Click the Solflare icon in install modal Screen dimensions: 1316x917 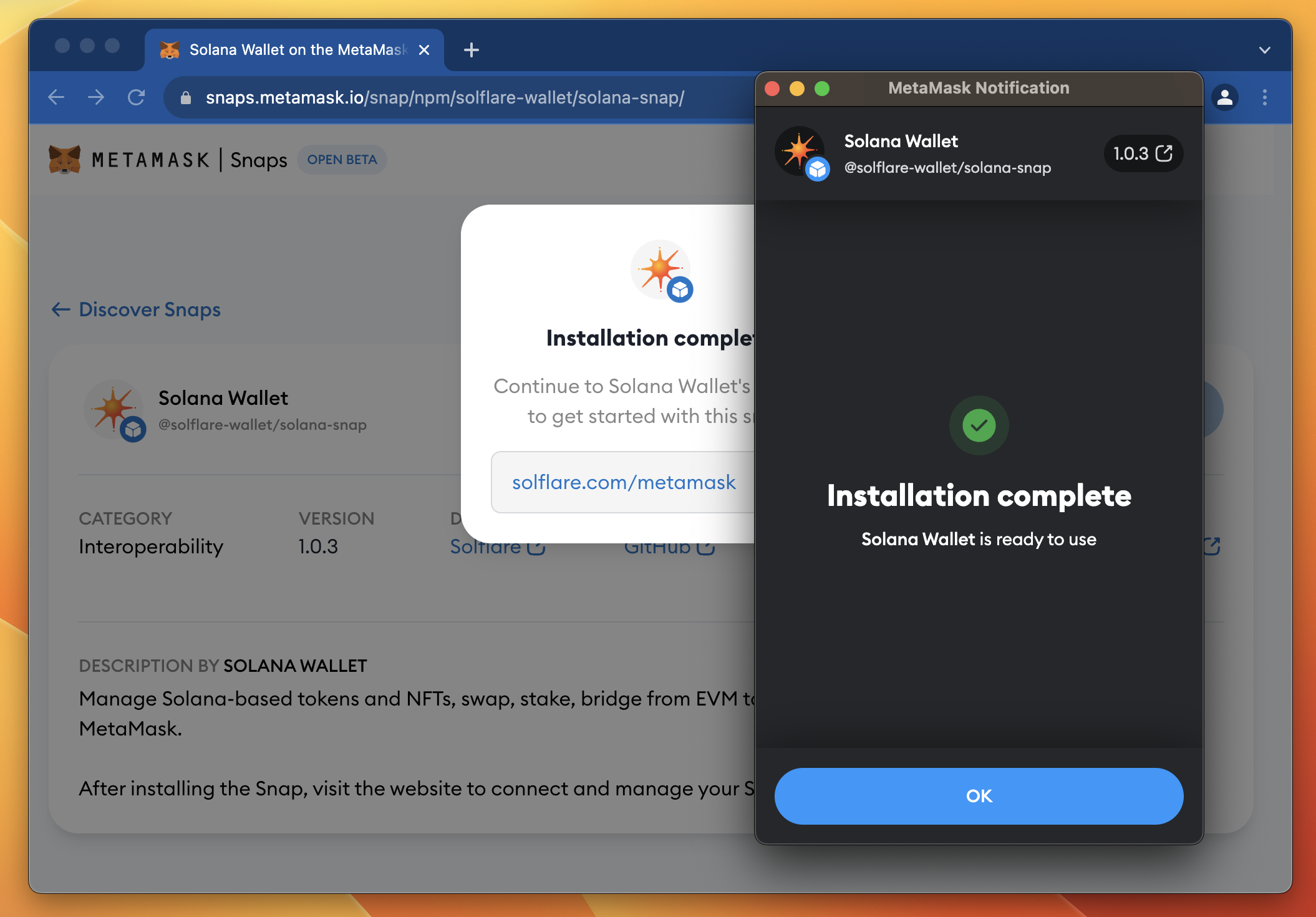(x=661, y=271)
